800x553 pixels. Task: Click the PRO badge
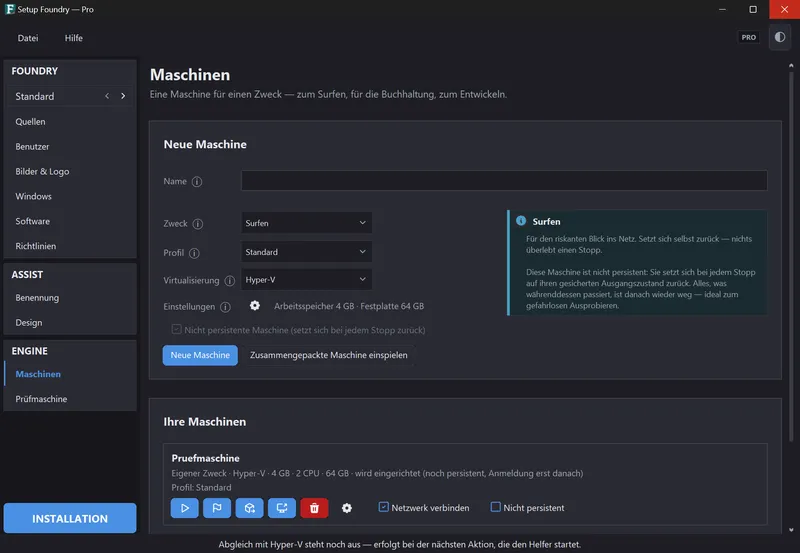[748, 37]
